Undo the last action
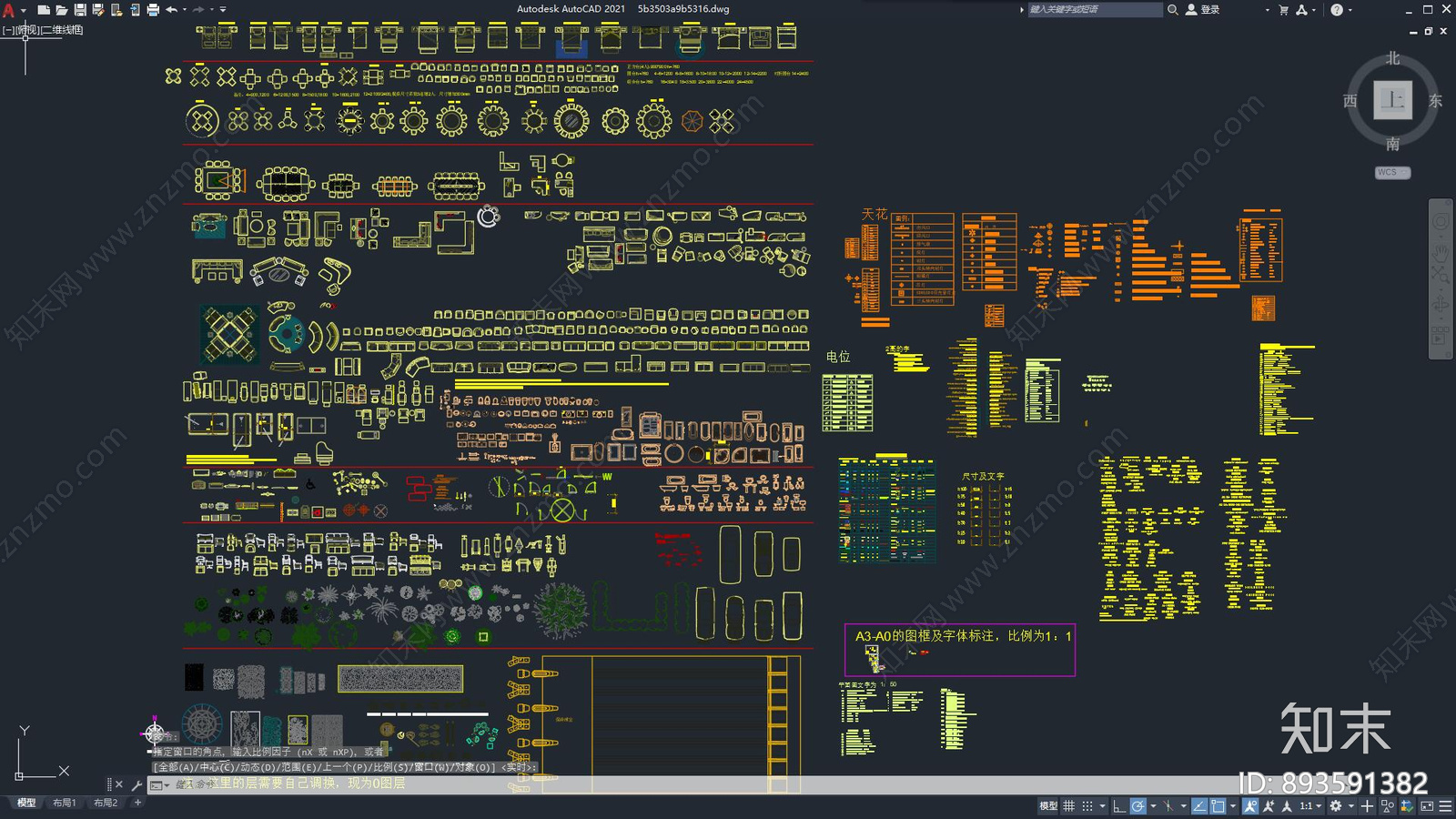1456x819 pixels. pos(171,10)
